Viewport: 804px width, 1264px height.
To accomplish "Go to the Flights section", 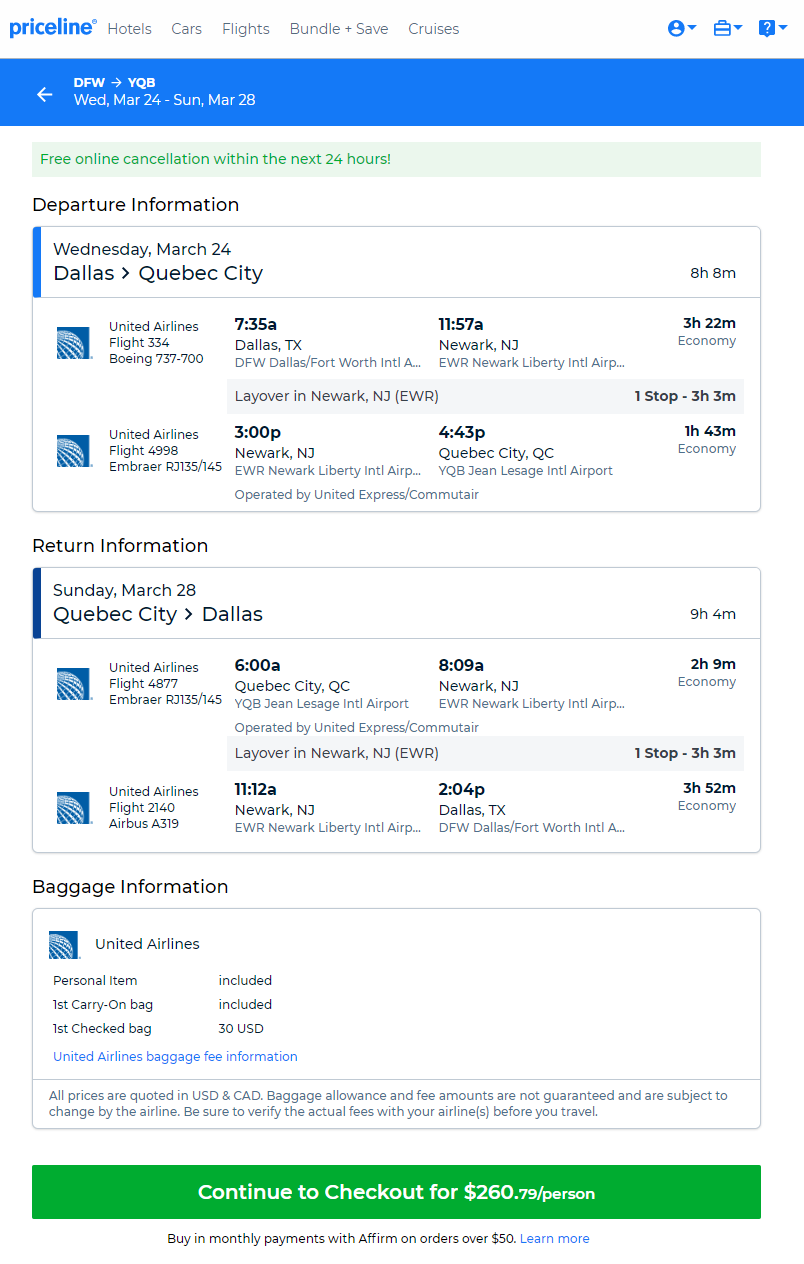I will 246,29.
